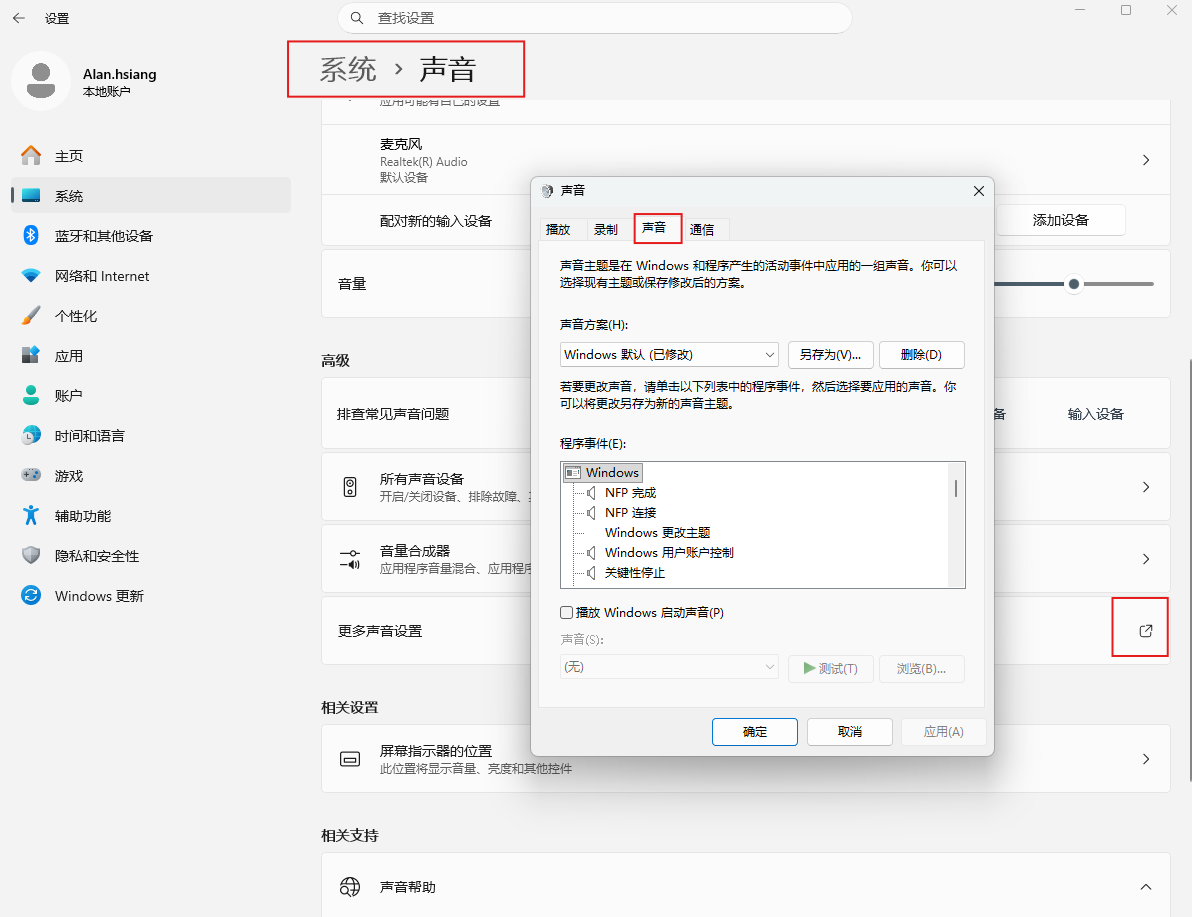Screen dimensions: 1192x917
Task: Click the 输入设备 troubleshoot link
Action: (x=1095, y=414)
